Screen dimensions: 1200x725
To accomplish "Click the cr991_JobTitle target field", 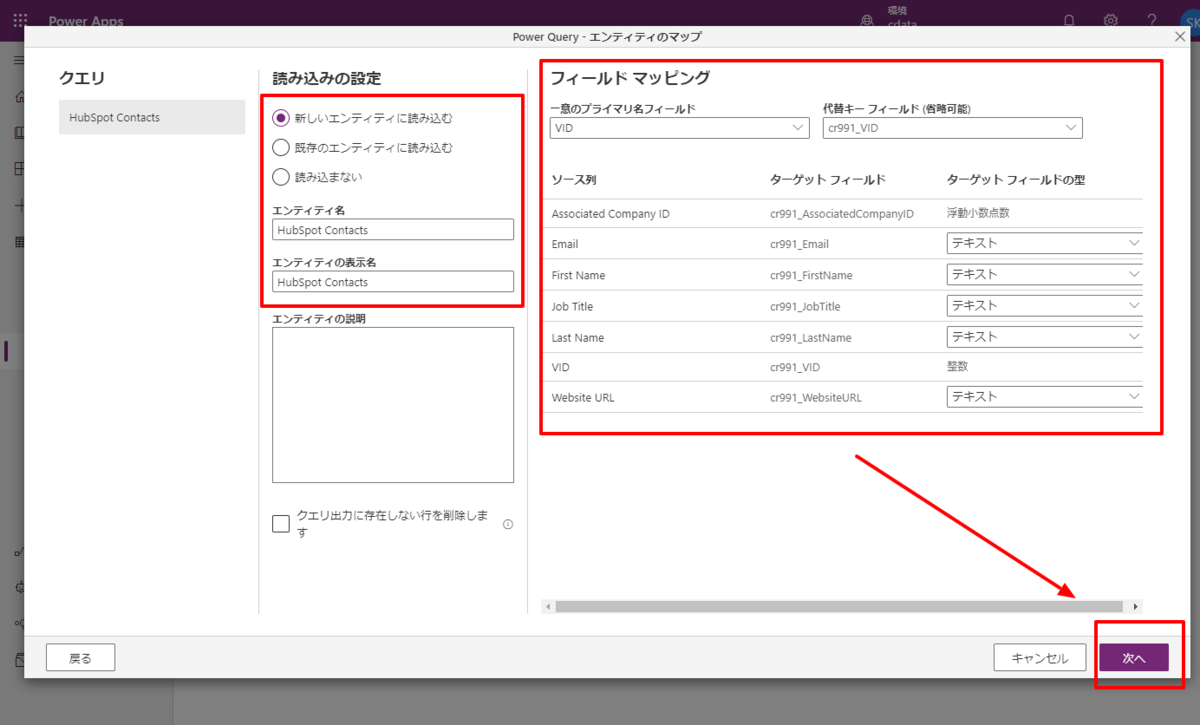I will coord(805,306).
